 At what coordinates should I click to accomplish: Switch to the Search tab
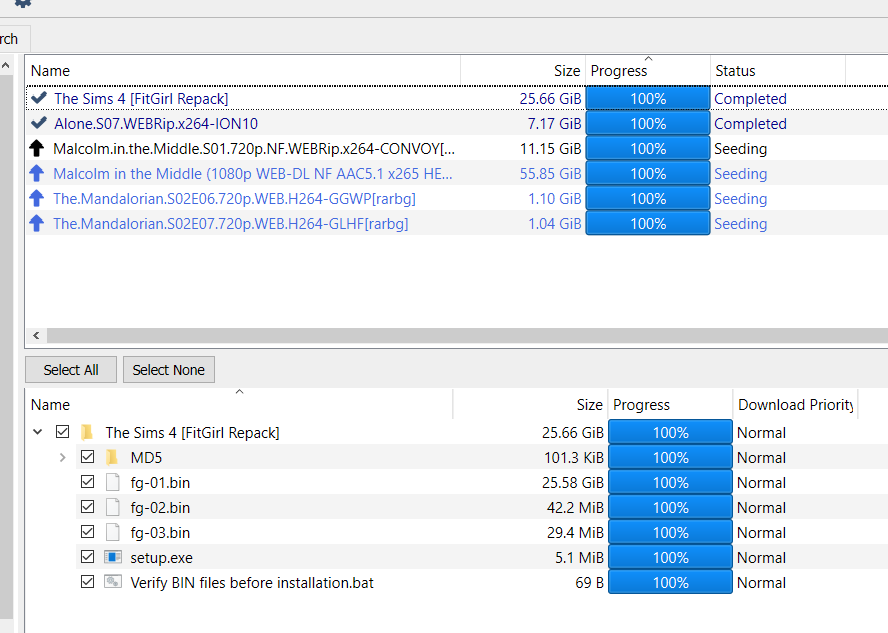click(8, 38)
